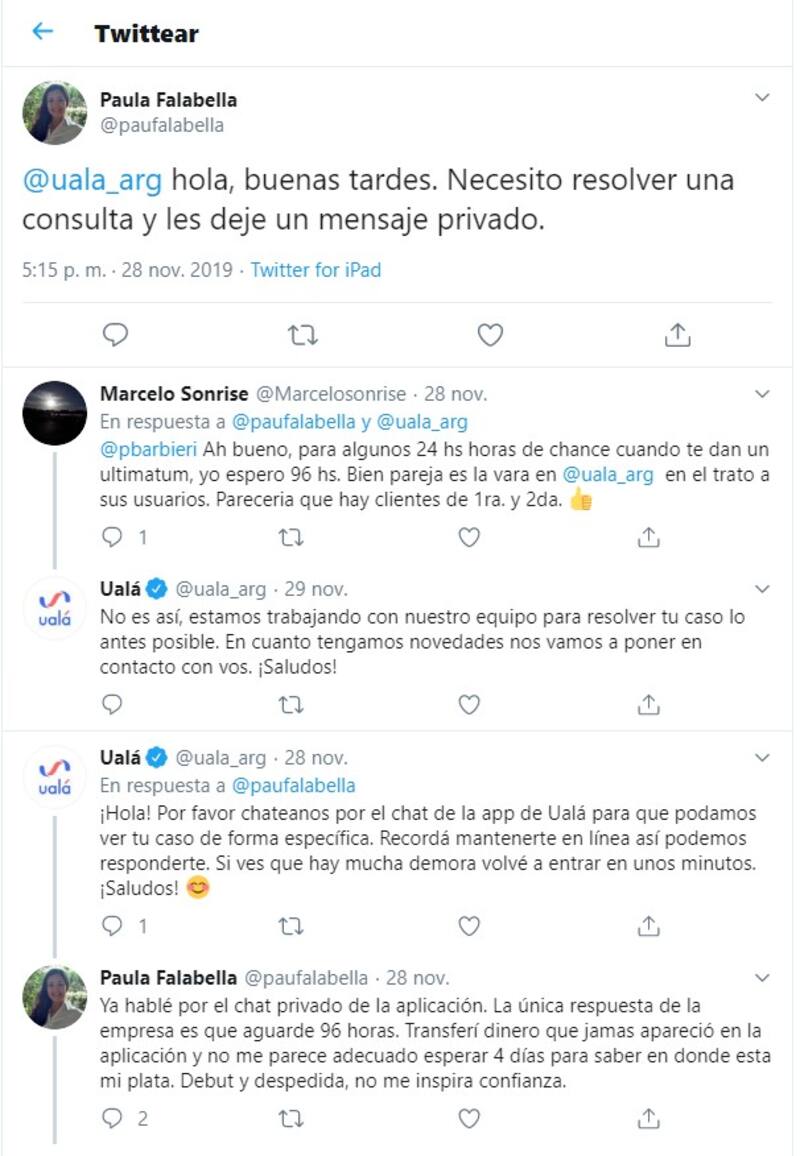Retweet Marcelo Sonrise's reply
The height and width of the screenshot is (1156, 800).
(290, 537)
